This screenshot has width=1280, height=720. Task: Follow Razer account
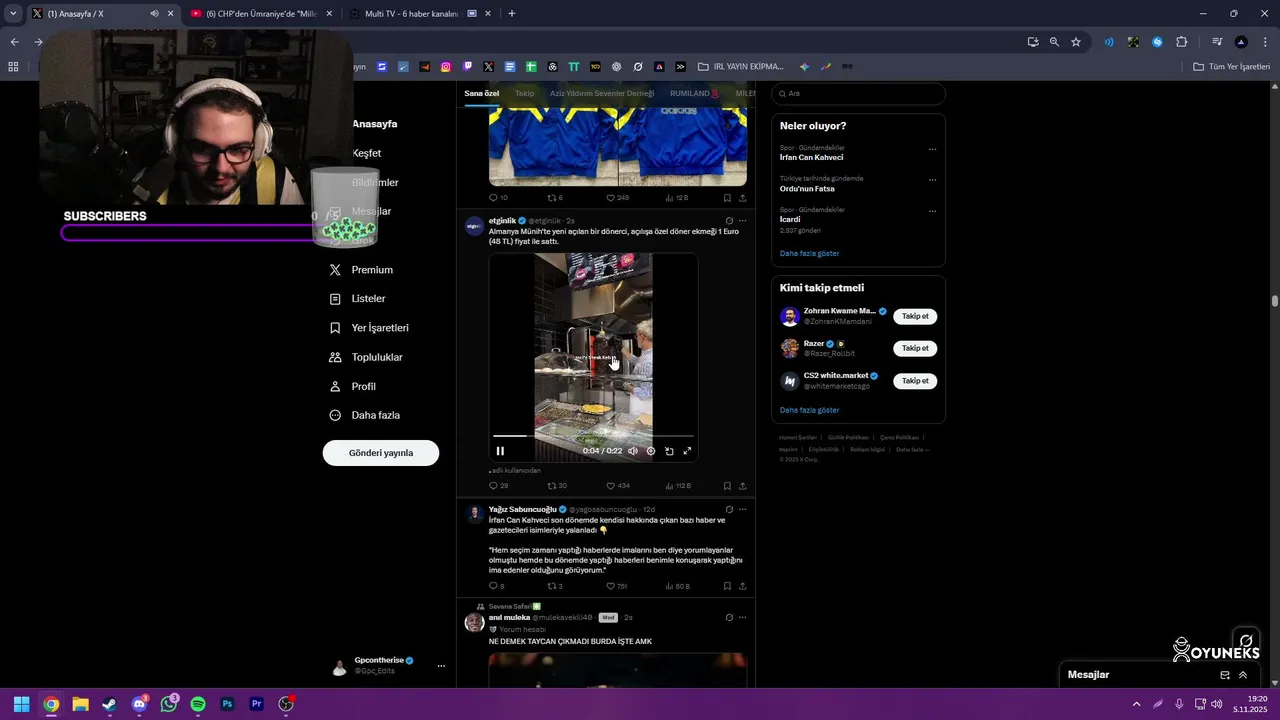point(915,348)
